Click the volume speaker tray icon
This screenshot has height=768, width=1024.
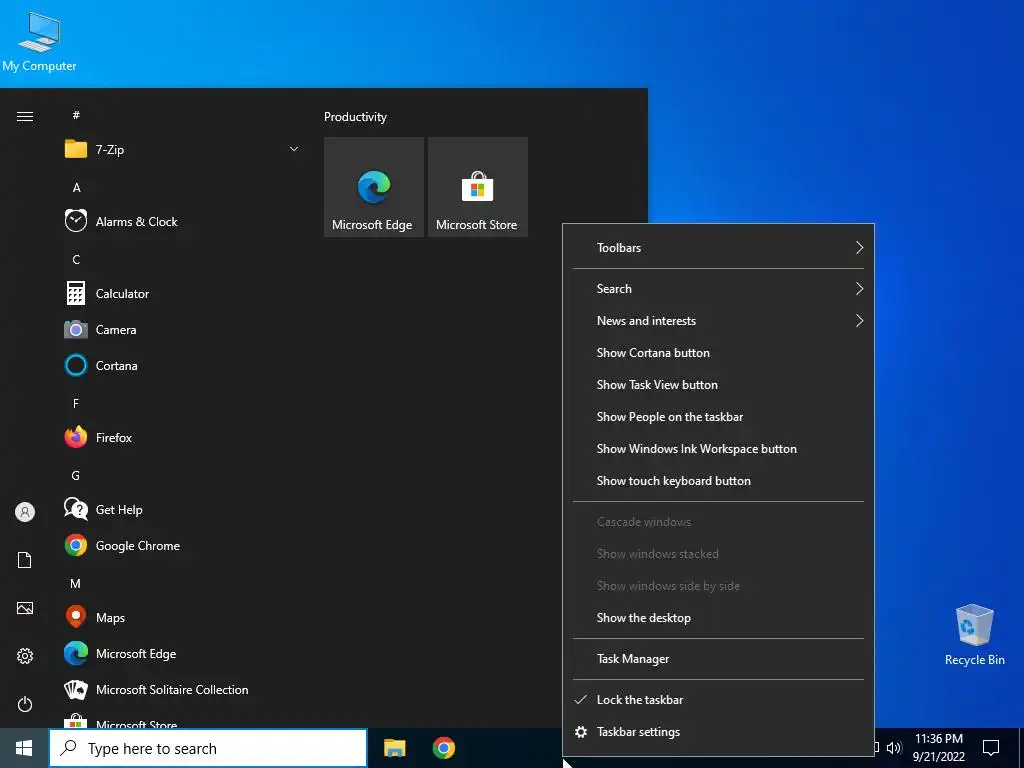tap(894, 748)
